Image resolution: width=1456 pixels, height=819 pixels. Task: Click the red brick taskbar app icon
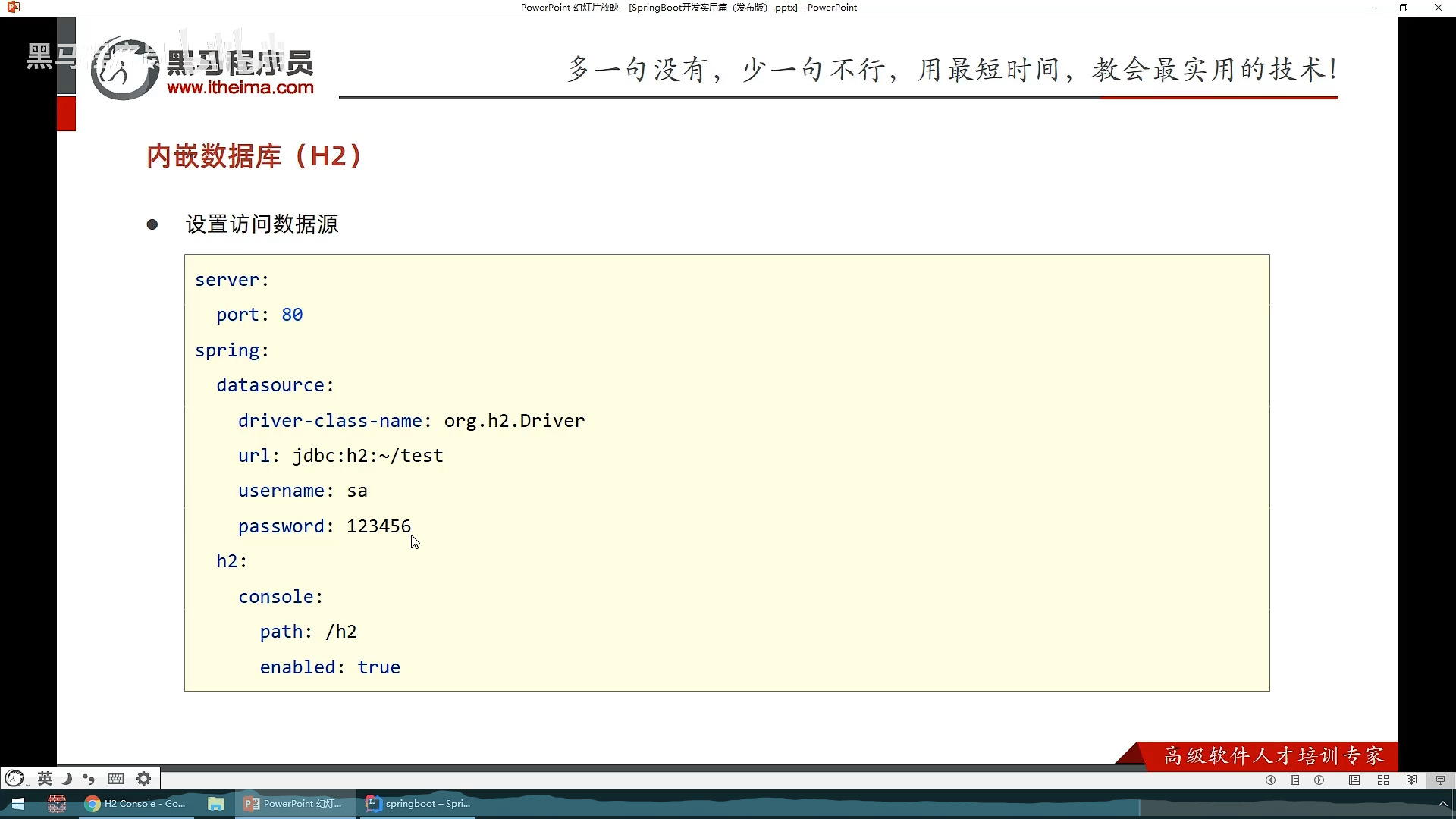[x=57, y=804]
